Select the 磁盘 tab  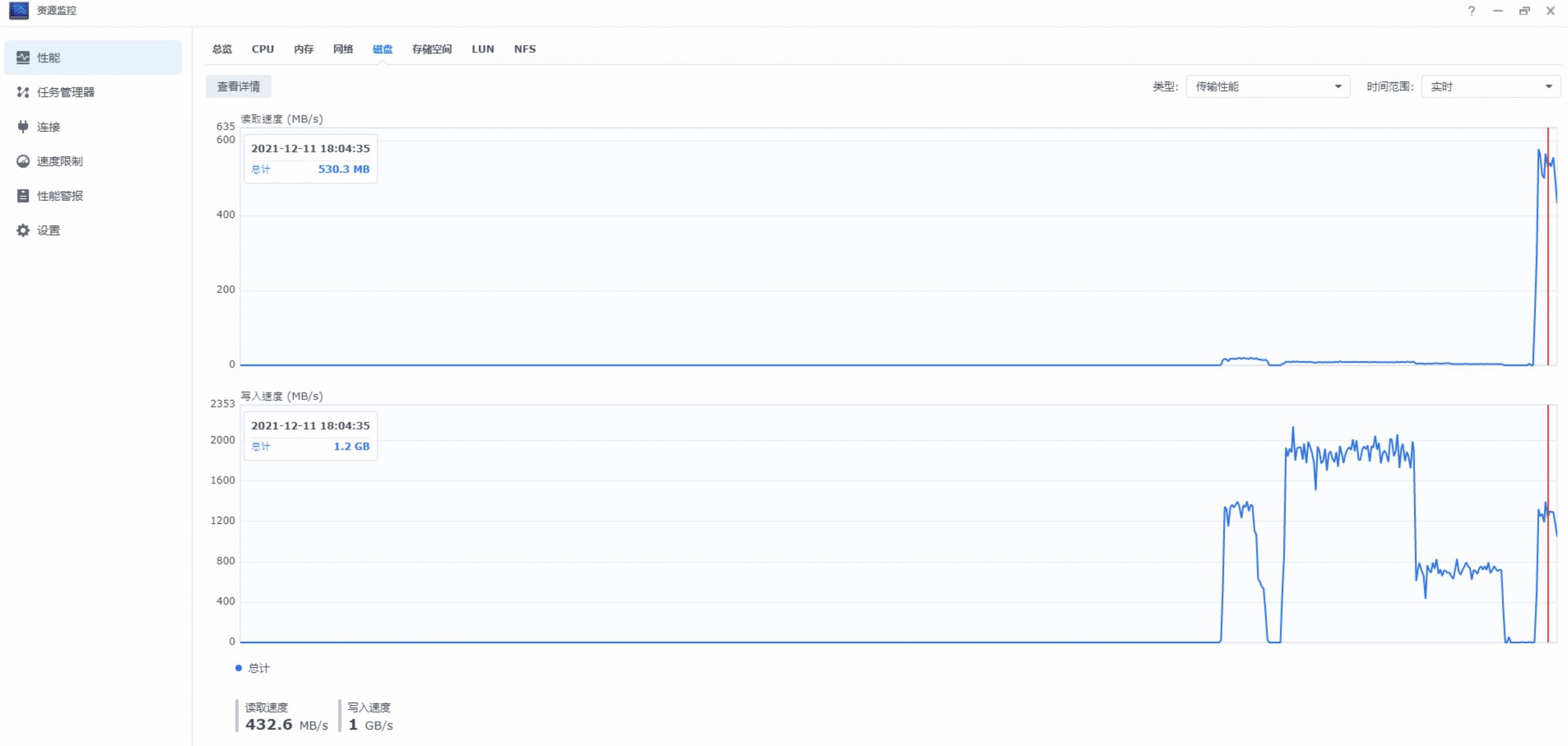[383, 49]
